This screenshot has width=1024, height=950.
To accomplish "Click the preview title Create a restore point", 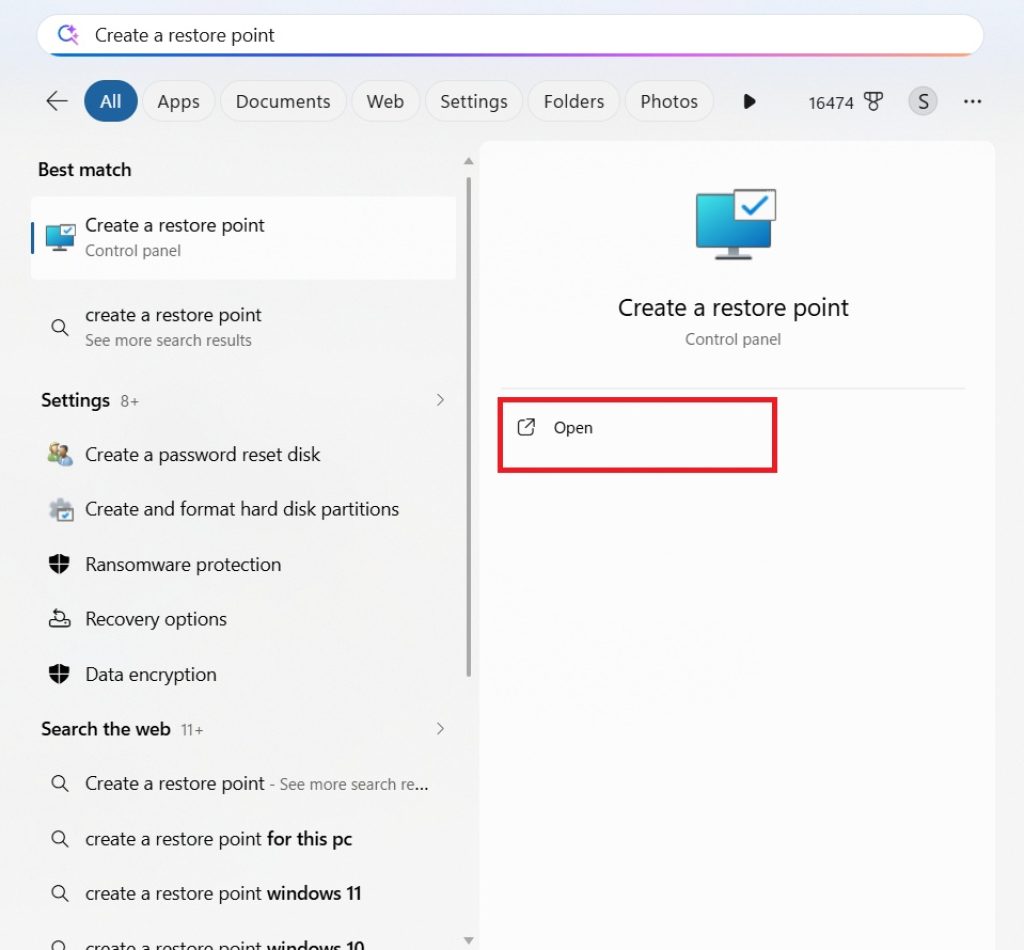I will click(733, 308).
